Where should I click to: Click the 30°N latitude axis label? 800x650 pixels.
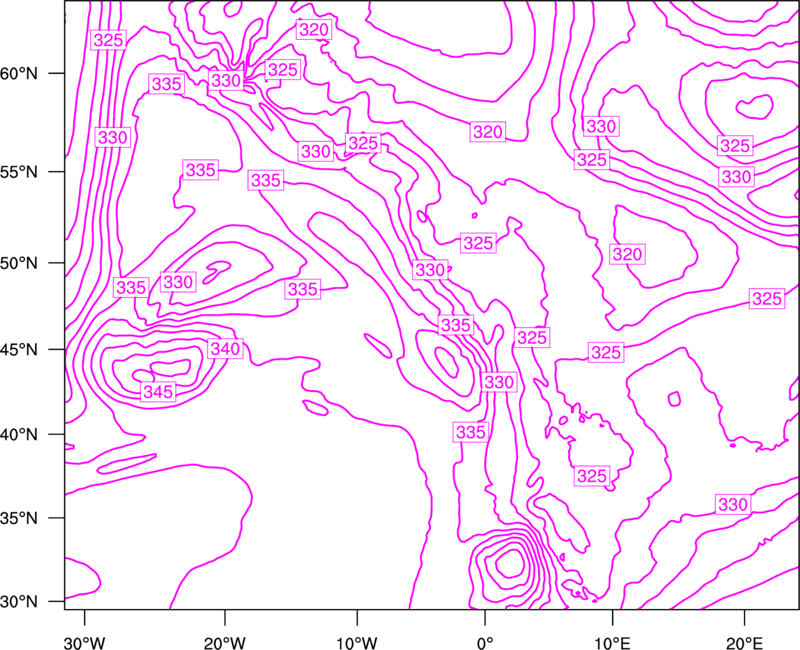tap(19, 602)
